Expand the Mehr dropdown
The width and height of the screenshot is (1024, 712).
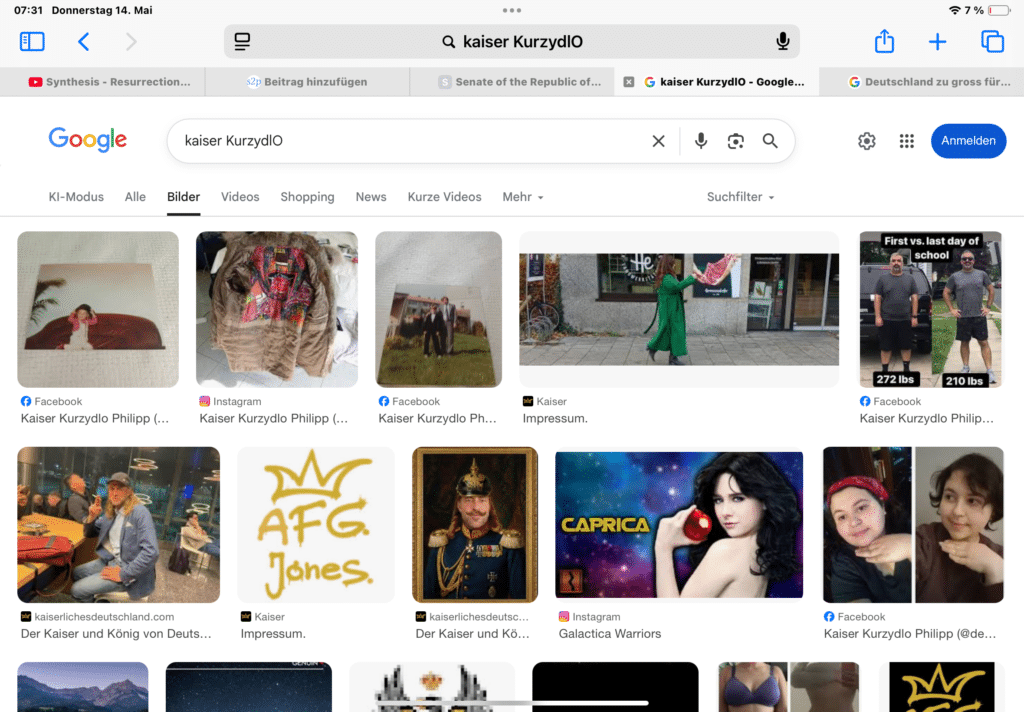point(523,197)
